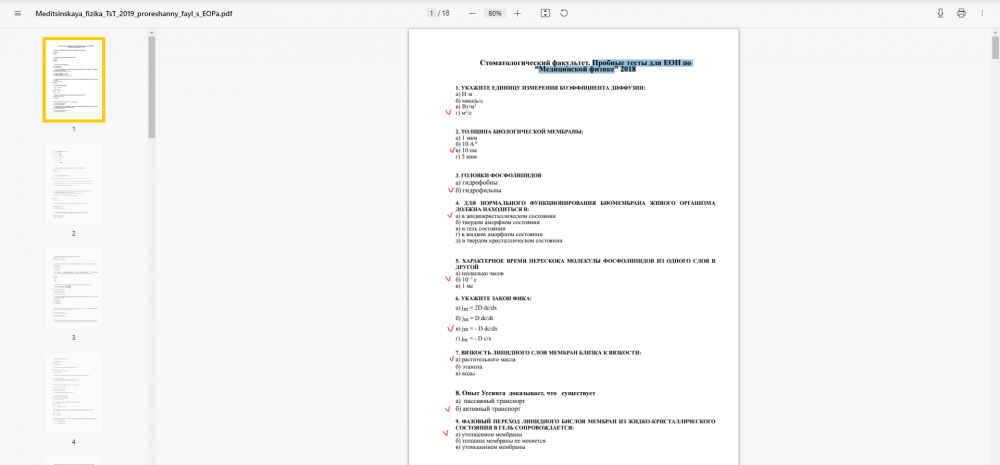Click answer "б) ммоль/с"

click(469, 100)
